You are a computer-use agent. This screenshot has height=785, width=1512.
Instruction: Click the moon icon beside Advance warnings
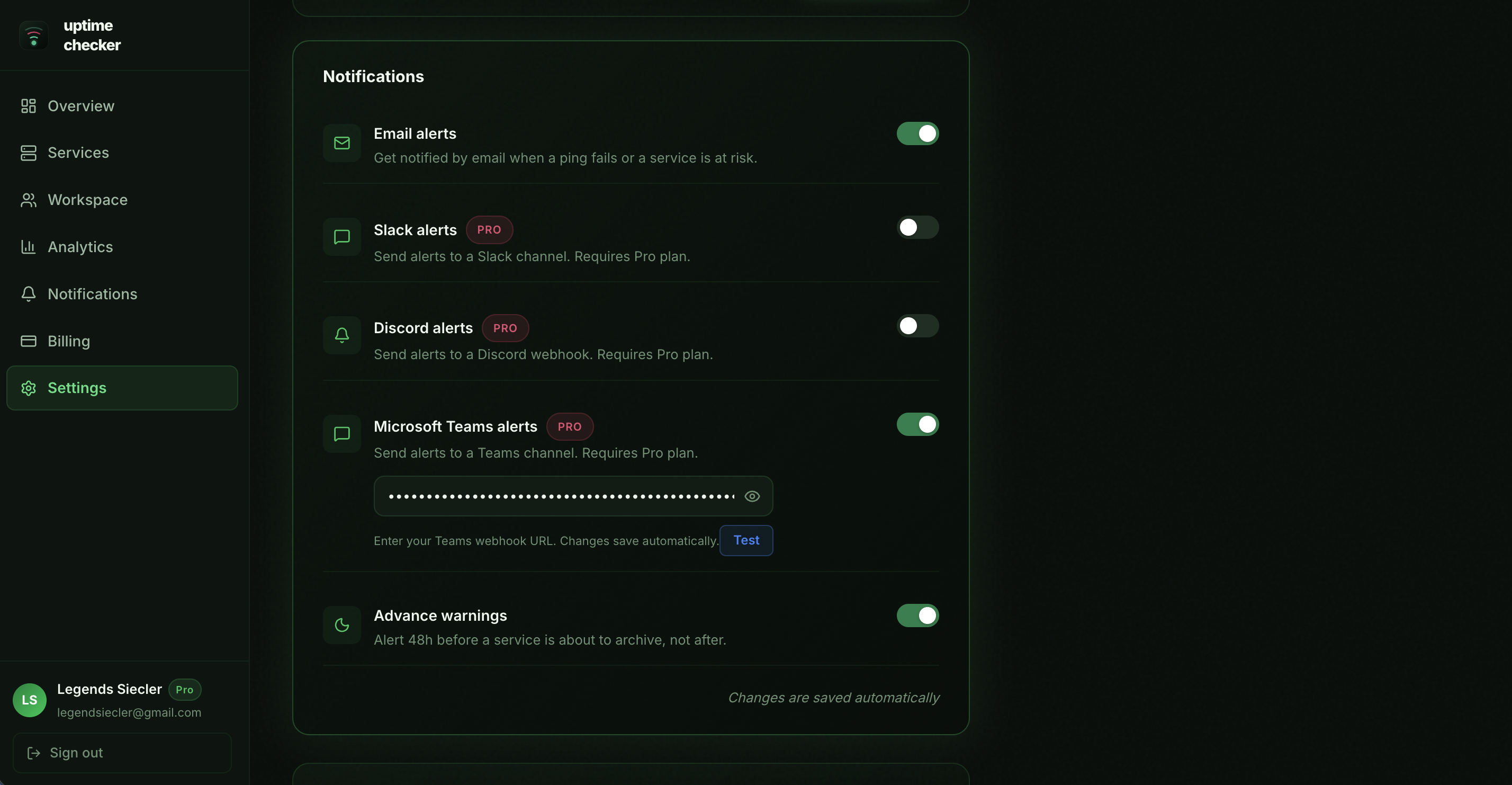[341, 625]
